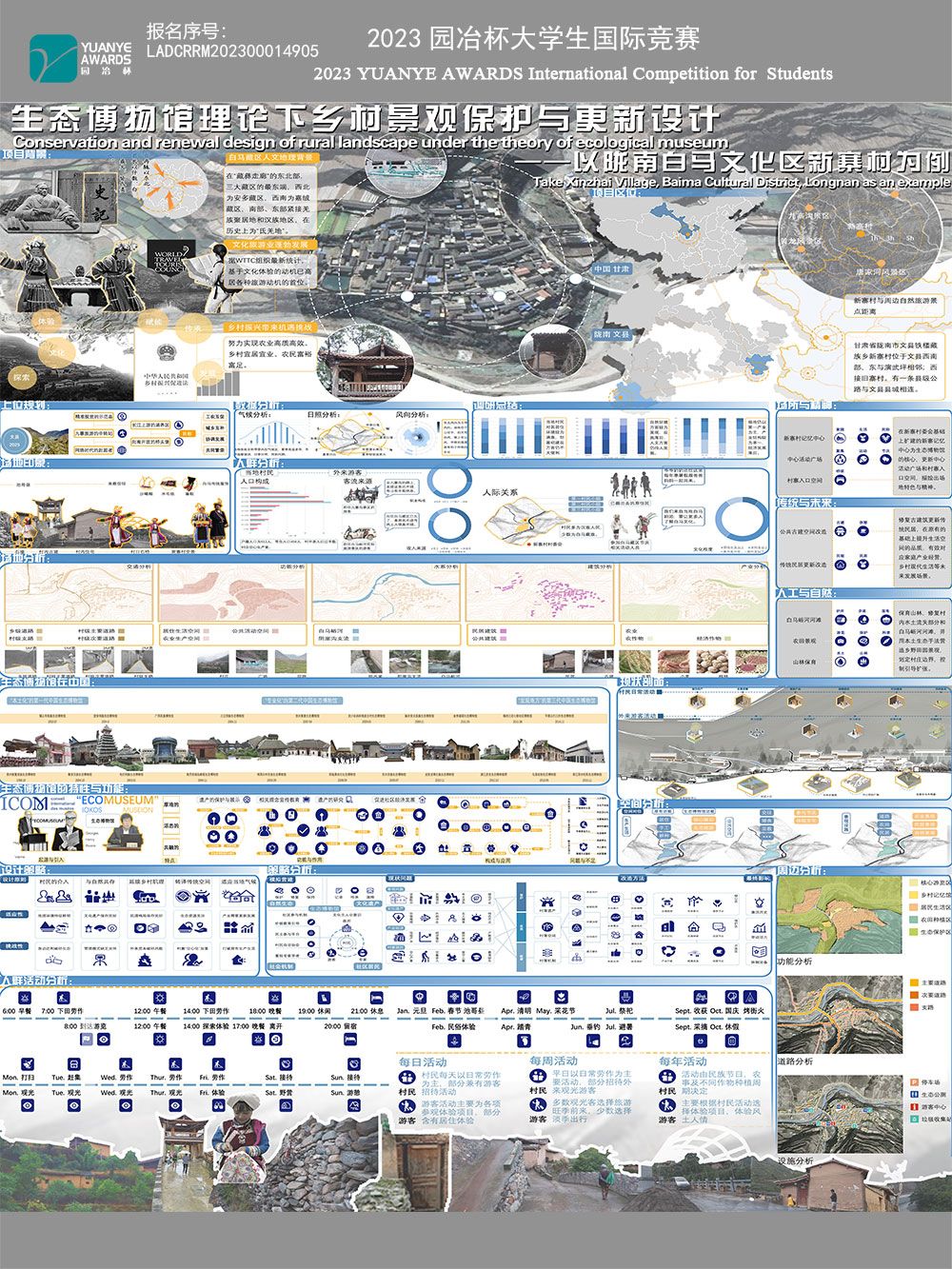Click the Jan. 元旦 calendar entry
The image size is (952, 1269).
tap(412, 1011)
